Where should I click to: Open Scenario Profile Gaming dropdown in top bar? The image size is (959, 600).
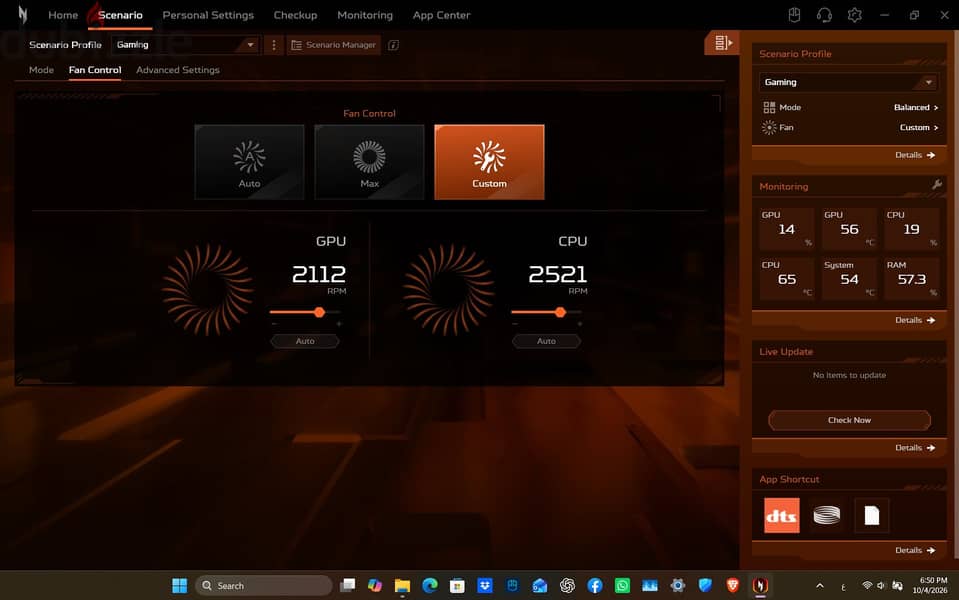pyautogui.click(x=185, y=45)
